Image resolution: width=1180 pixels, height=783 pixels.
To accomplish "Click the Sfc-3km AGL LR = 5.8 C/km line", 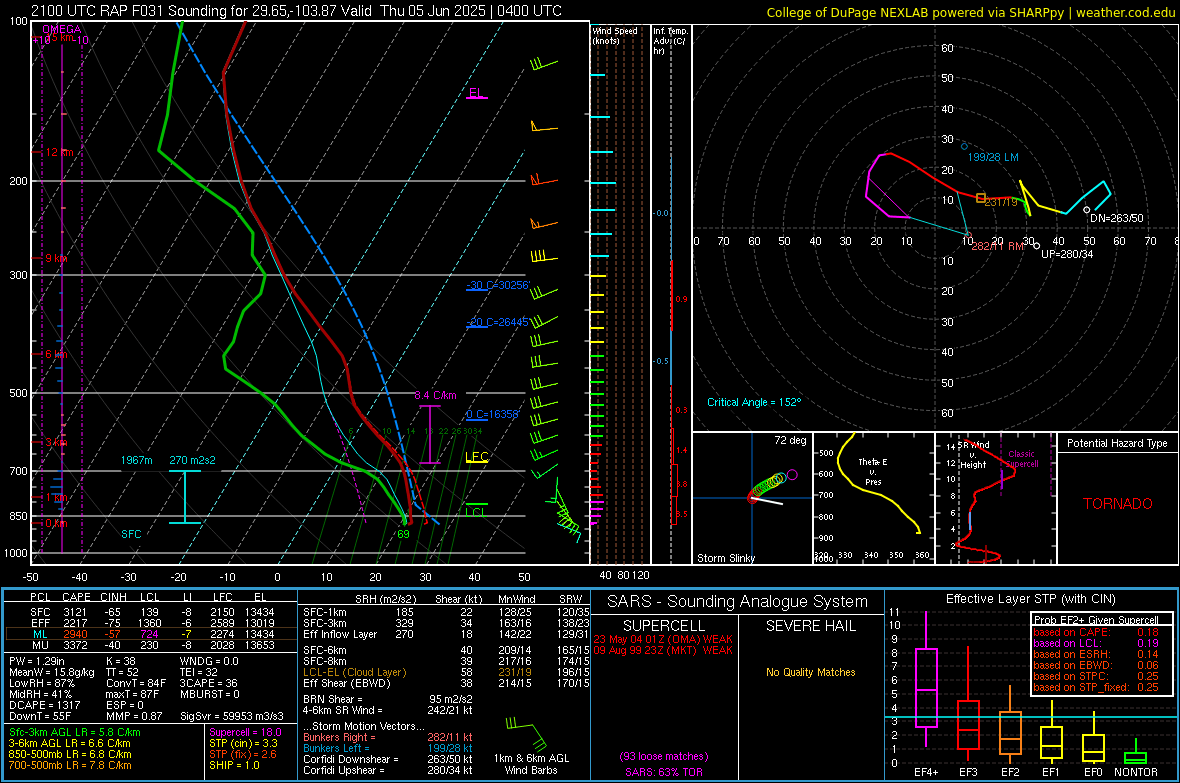I will click(75, 732).
